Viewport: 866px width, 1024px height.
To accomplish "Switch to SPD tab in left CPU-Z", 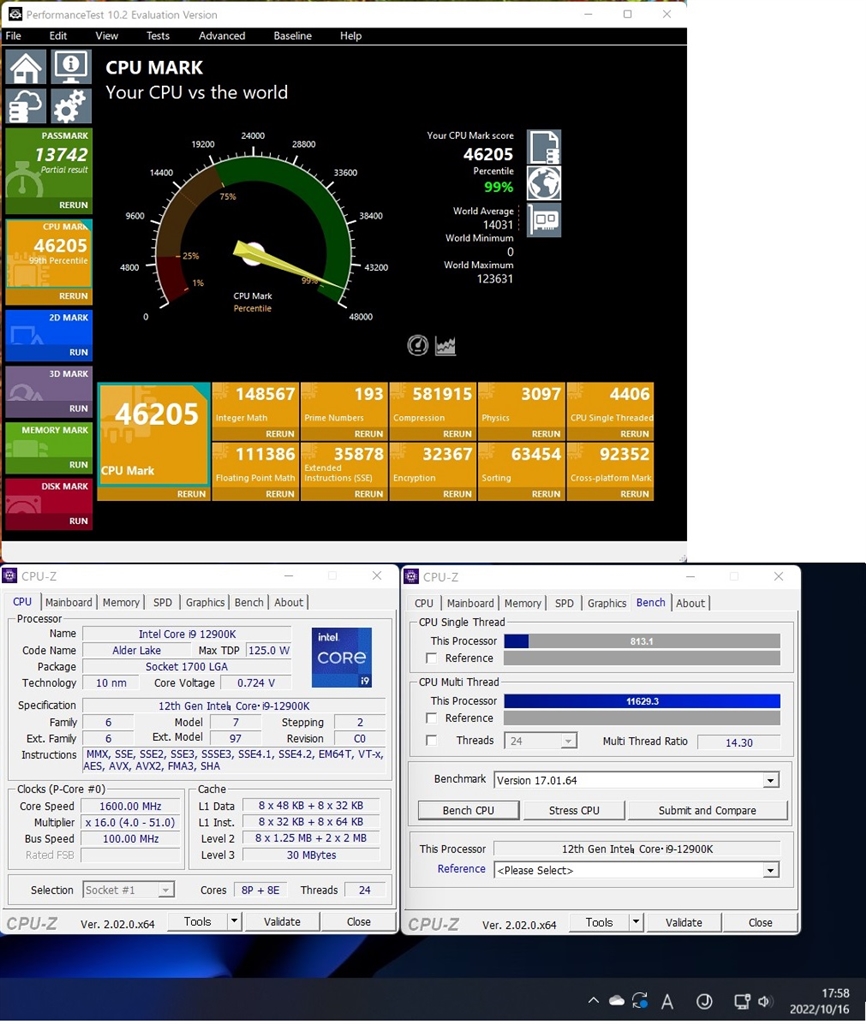I will [x=163, y=602].
